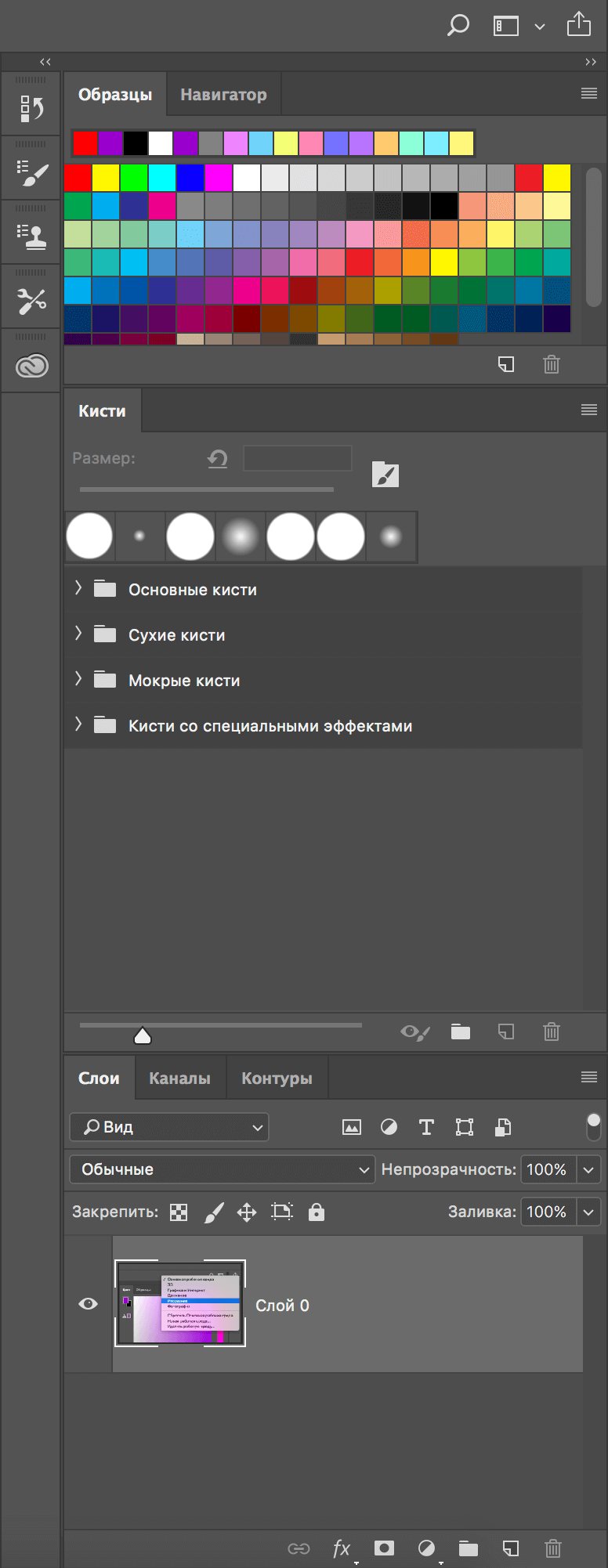Open the Вид layer filter dropdown

(x=168, y=1127)
